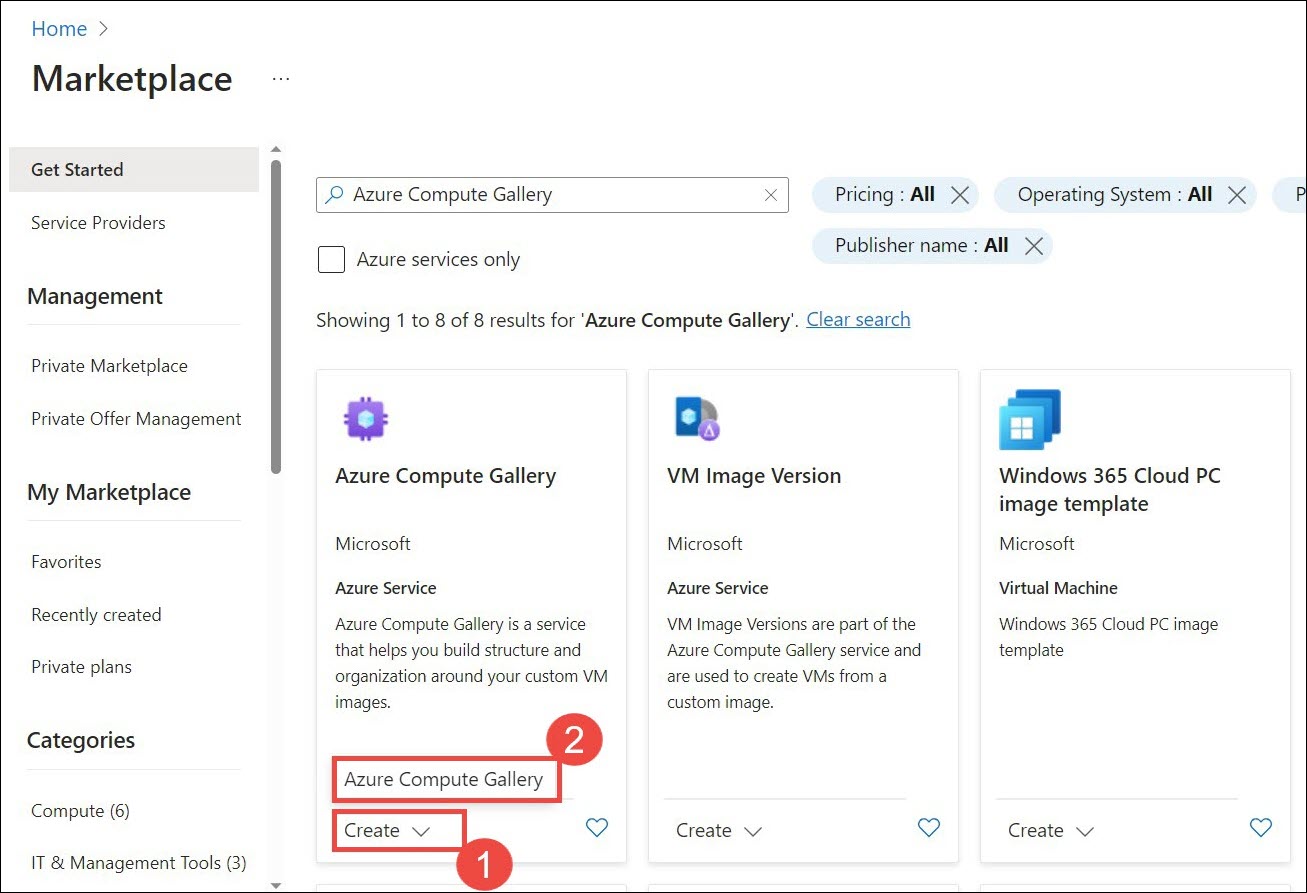Open Private Offer Management
The height and width of the screenshot is (893, 1307).
tap(136, 419)
